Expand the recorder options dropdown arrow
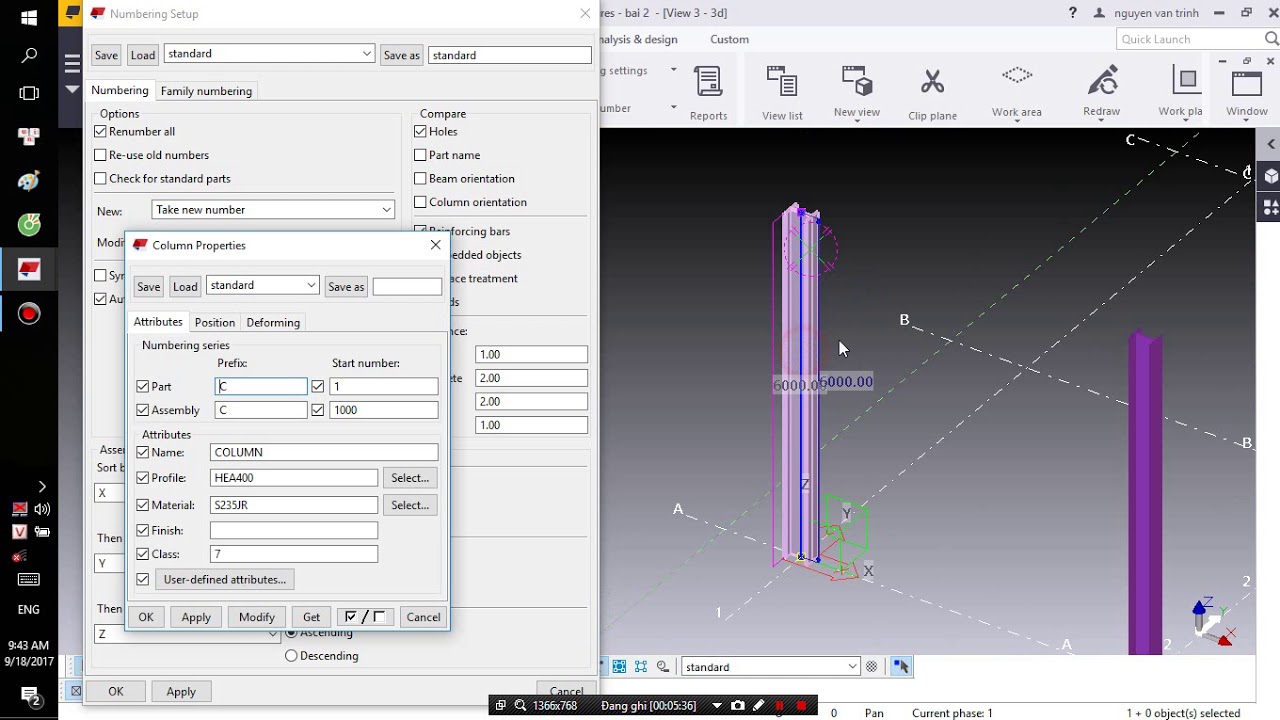The image size is (1280, 720). 717,706
